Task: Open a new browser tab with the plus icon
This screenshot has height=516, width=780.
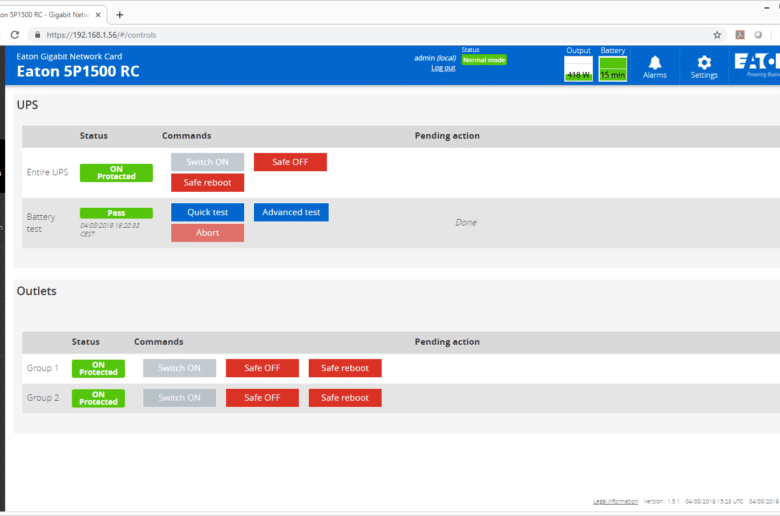Action: pyautogui.click(x=119, y=15)
